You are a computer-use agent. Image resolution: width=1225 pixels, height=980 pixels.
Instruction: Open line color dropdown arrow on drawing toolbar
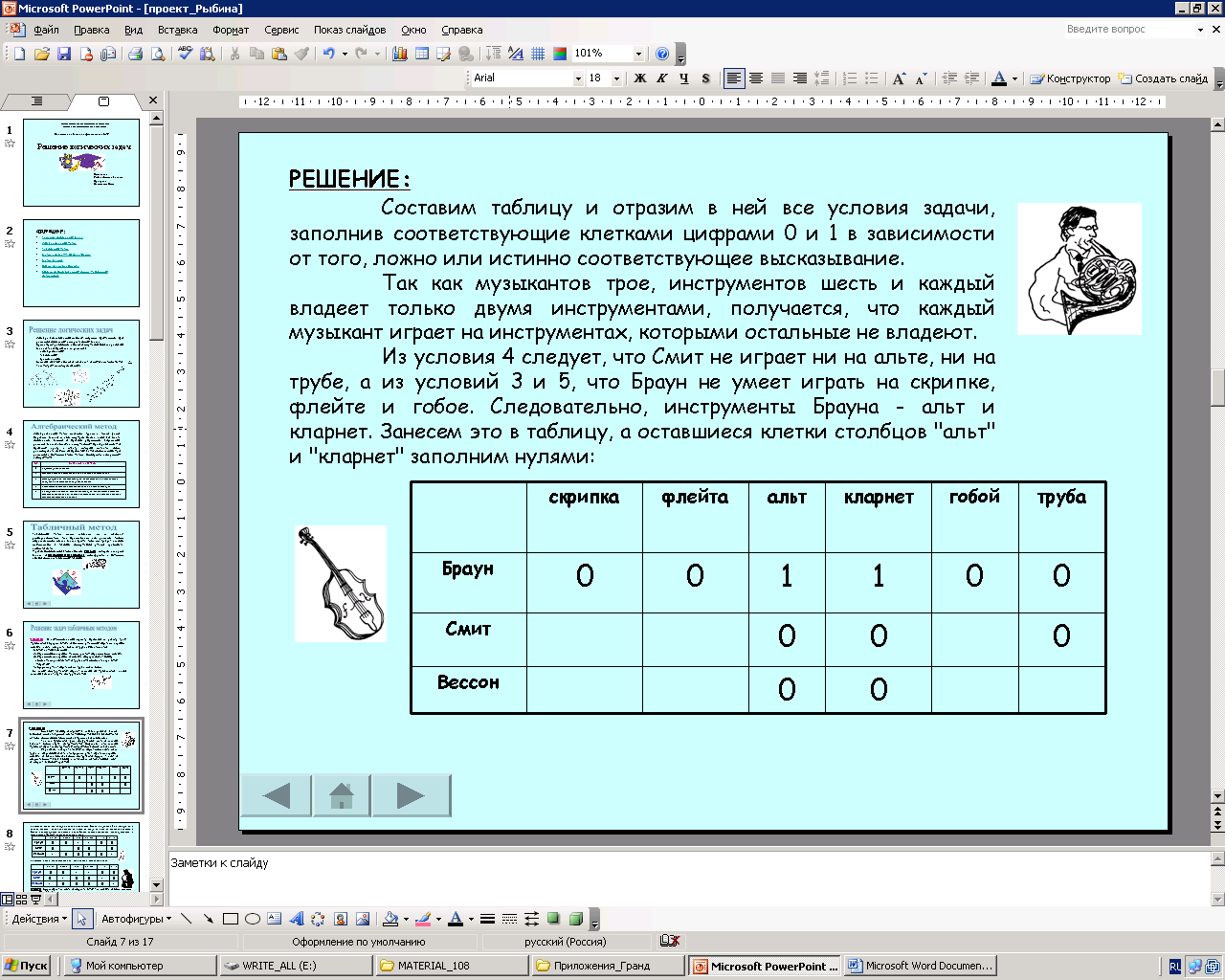[438, 919]
